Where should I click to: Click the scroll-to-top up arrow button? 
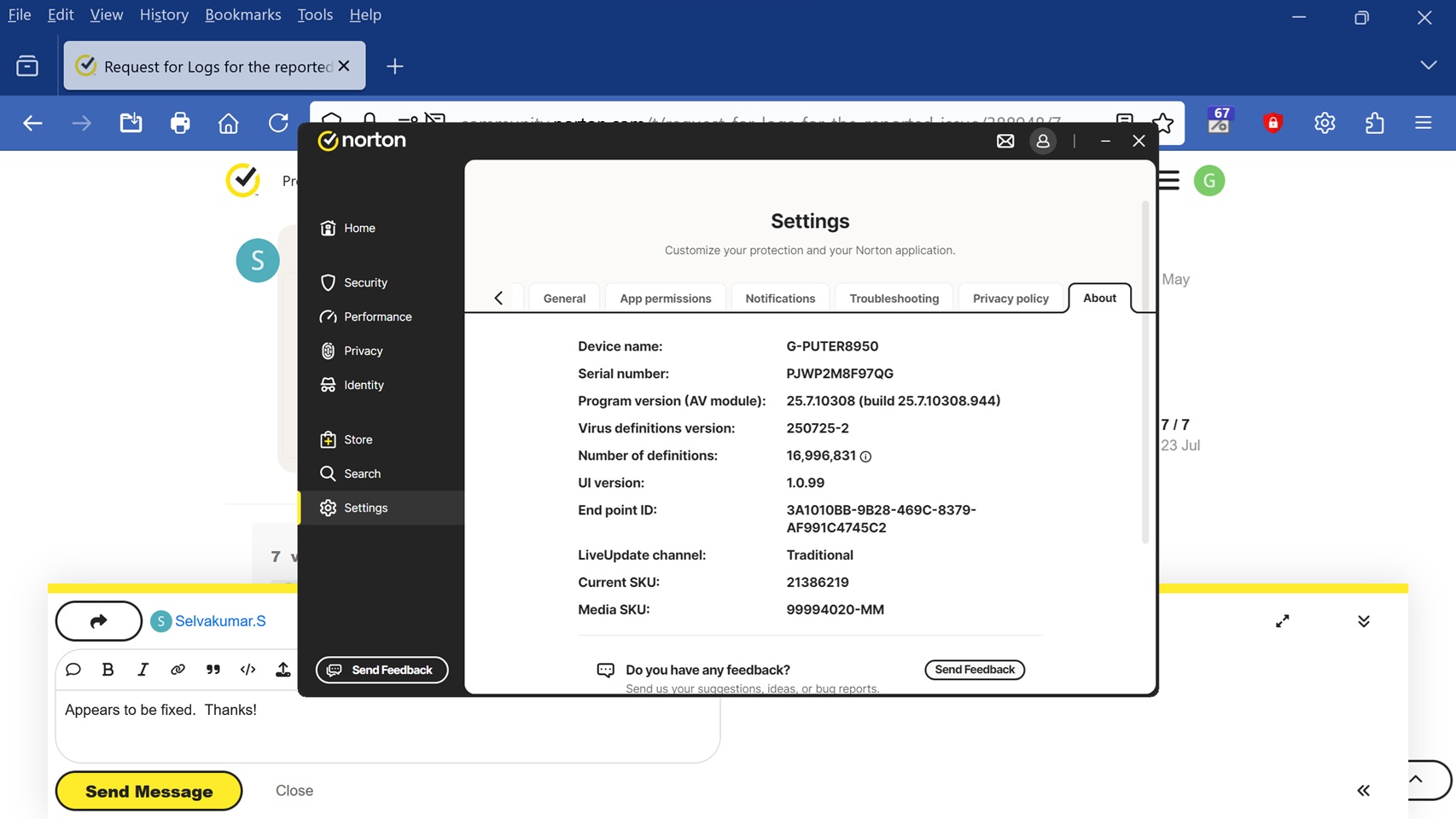[x=1416, y=780]
